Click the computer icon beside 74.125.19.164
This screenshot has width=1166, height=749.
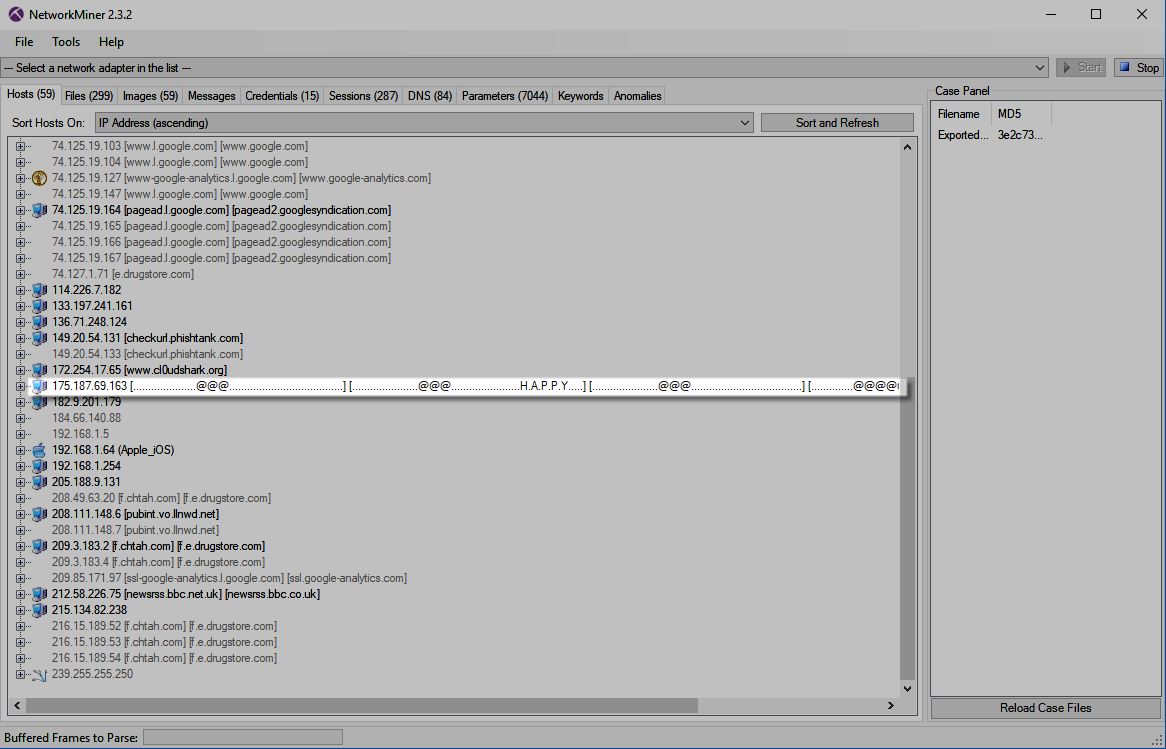click(x=39, y=210)
